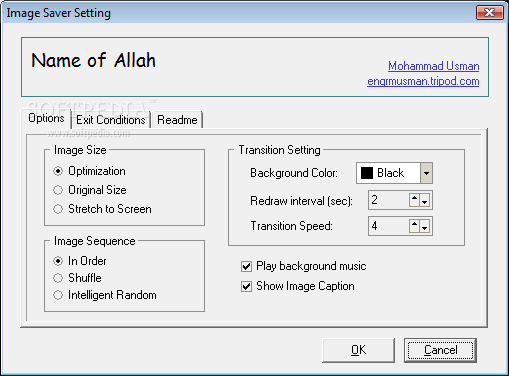Click the Transition Speed: label
The height and width of the screenshot is (376, 509).
click(x=291, y=226)
